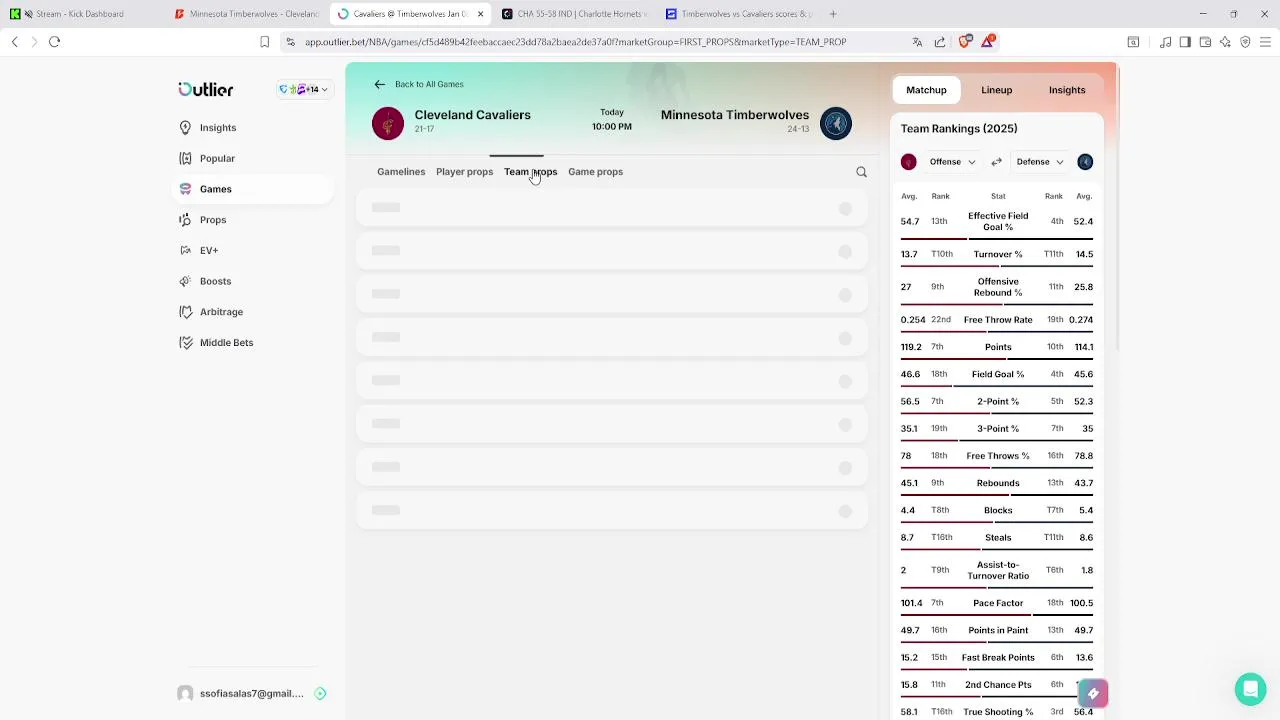Open the Offense dropdown
Viewport: 1280px width, 720px height.
tap(952, 162)
